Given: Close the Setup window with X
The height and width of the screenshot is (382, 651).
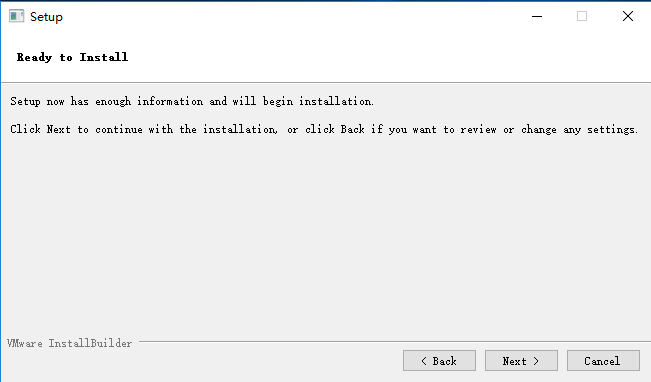Looking at the screenshot, I should coord(628,16).
